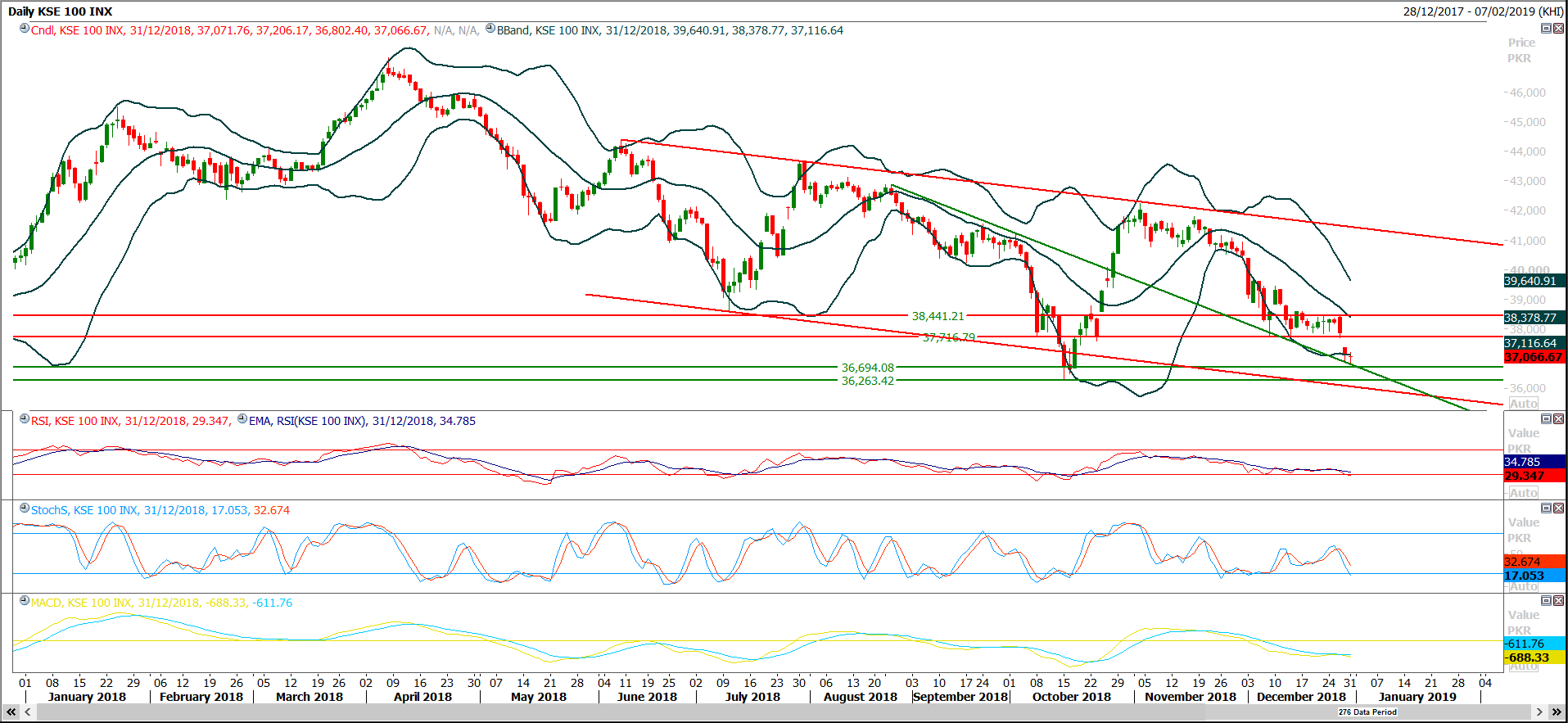
Task: Toggle Auto scale on the StochS panel
Action: coord(1523,586)
